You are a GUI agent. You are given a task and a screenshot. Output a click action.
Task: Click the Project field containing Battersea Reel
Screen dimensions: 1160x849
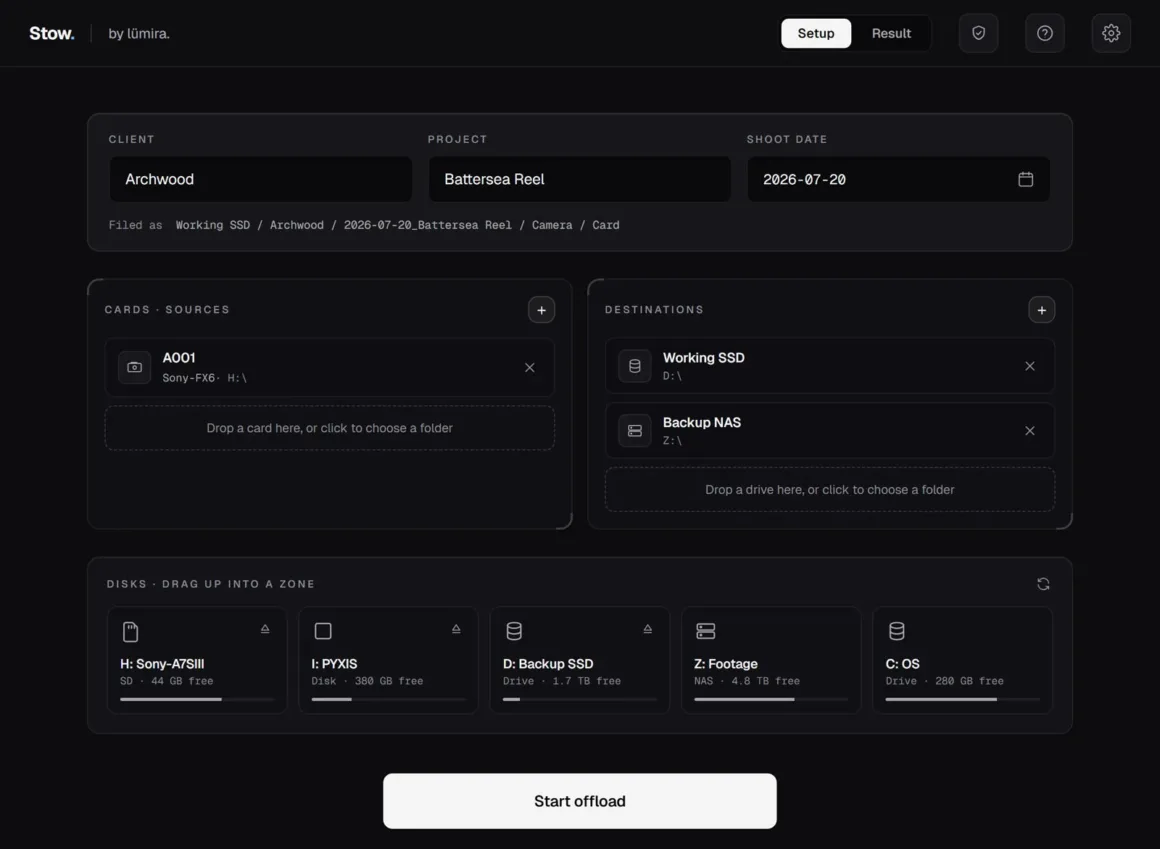pyautogui.click(x=580, y=180)
